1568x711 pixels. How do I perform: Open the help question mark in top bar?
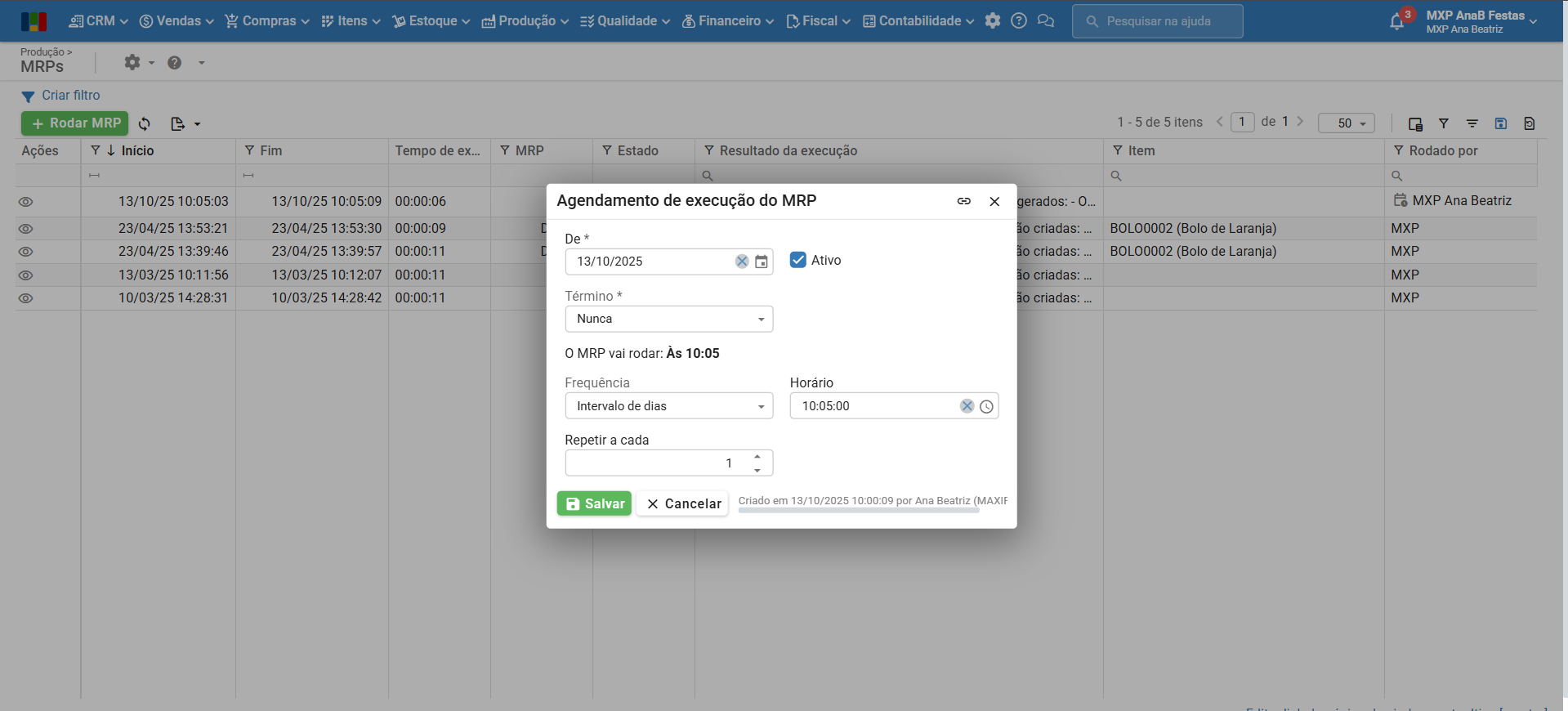tap(1019, 21)
